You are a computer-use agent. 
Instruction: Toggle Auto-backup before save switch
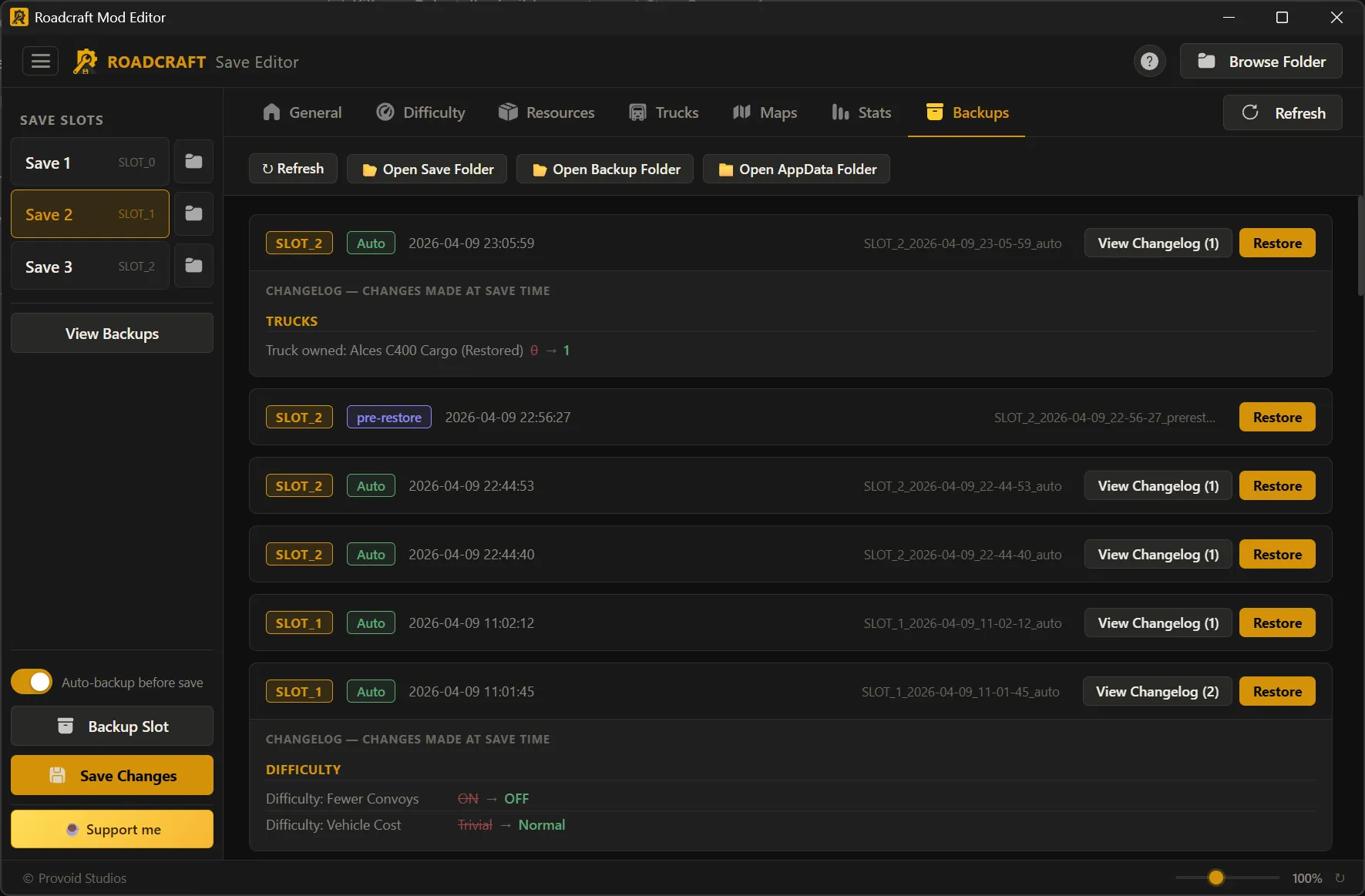pos(32,682)
